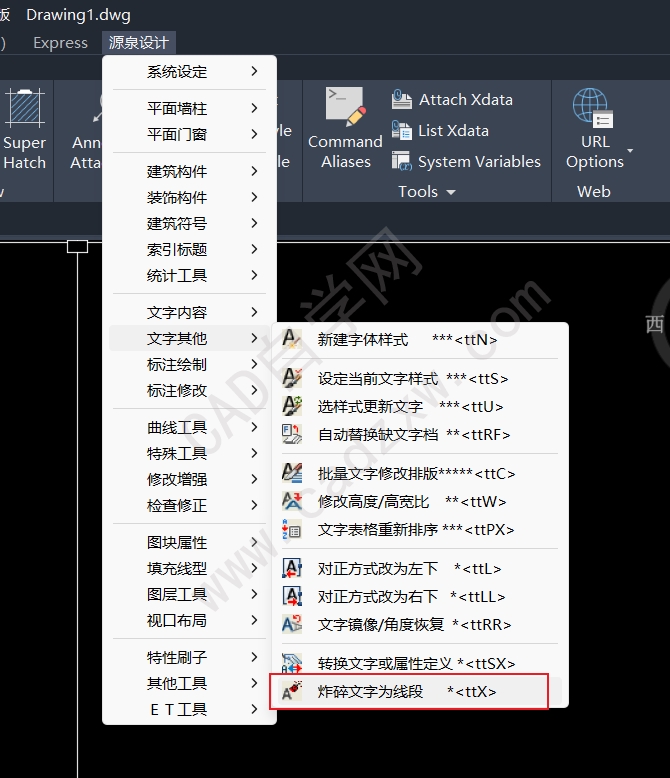Click the URL Options globe icon

coord(593,108)
